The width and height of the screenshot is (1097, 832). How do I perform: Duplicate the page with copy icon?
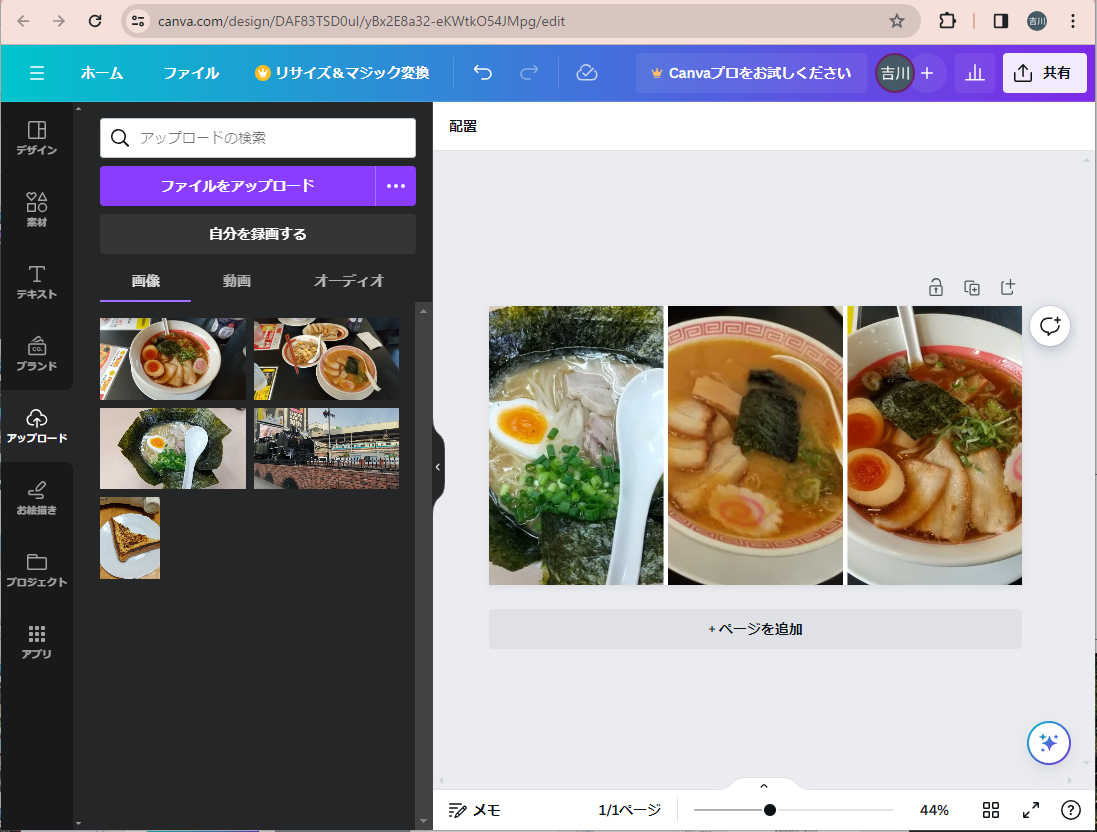[971, 288]
